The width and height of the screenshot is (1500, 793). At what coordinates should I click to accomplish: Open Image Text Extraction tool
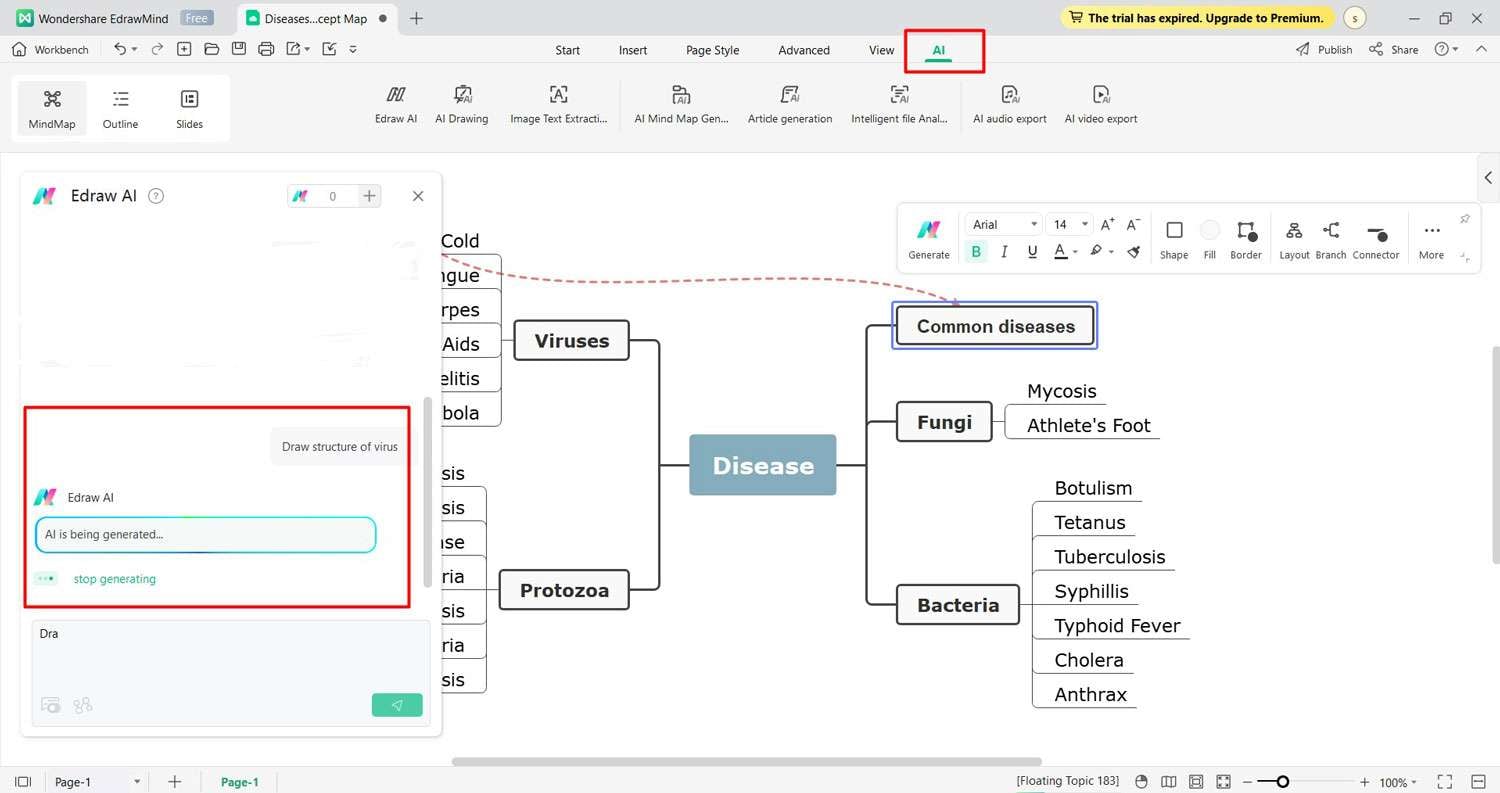(558, 105)
